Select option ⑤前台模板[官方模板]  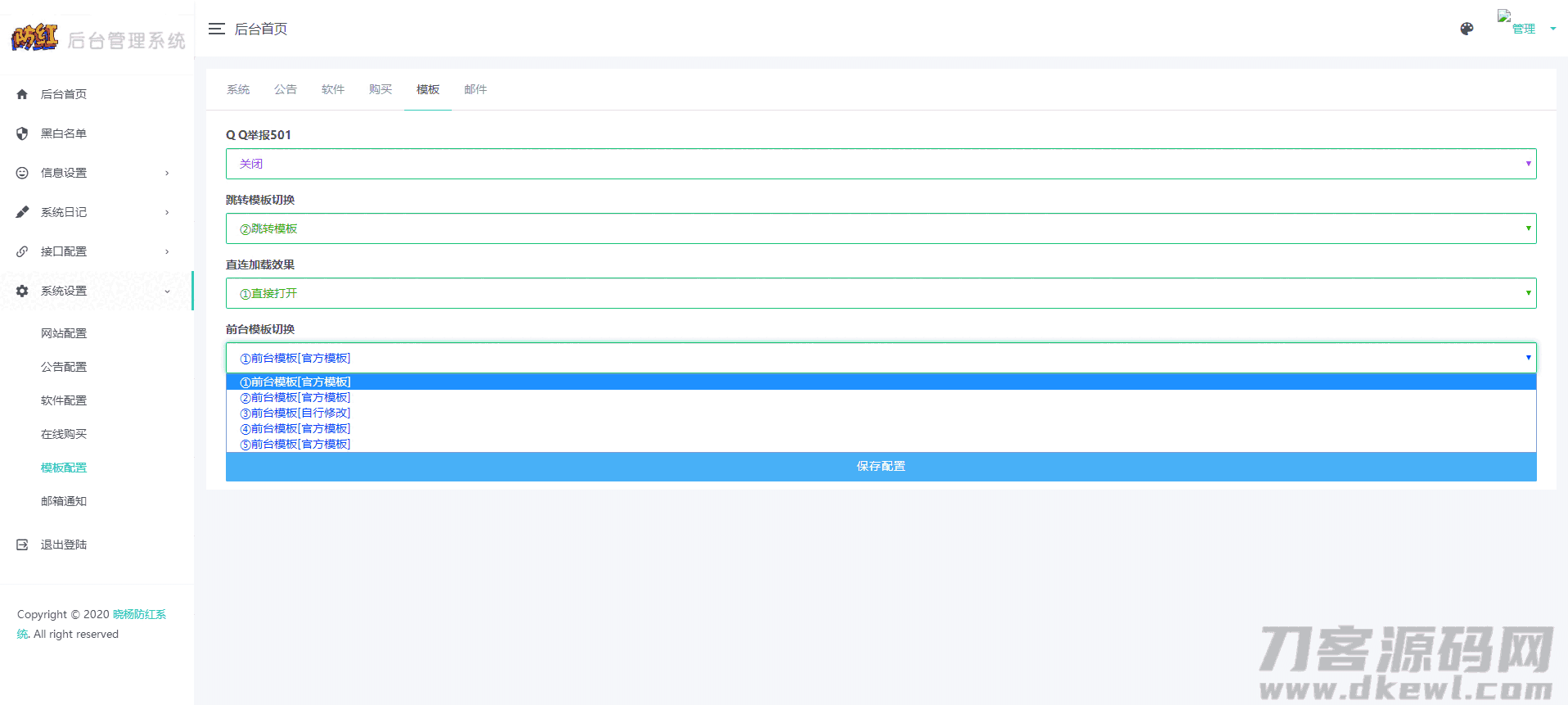point(881,445)
